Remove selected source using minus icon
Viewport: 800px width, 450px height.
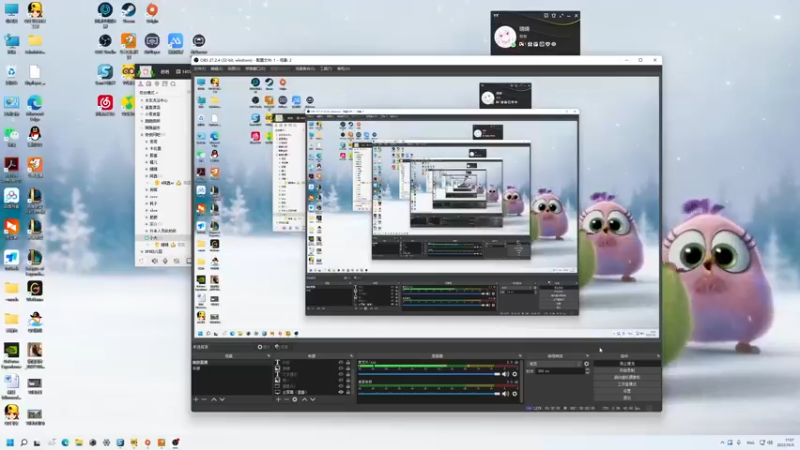point(286,399)
